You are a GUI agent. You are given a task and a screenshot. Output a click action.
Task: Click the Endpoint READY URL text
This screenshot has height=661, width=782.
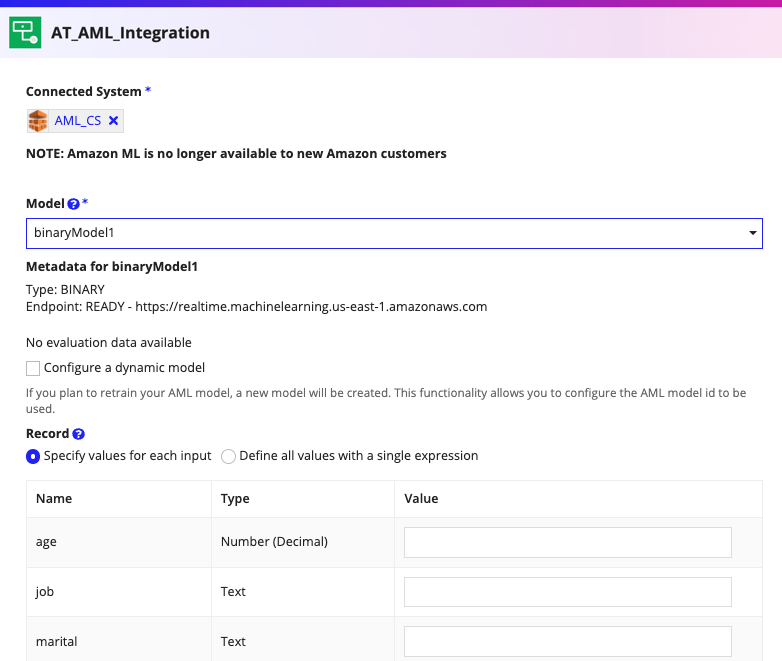point(256,307)
